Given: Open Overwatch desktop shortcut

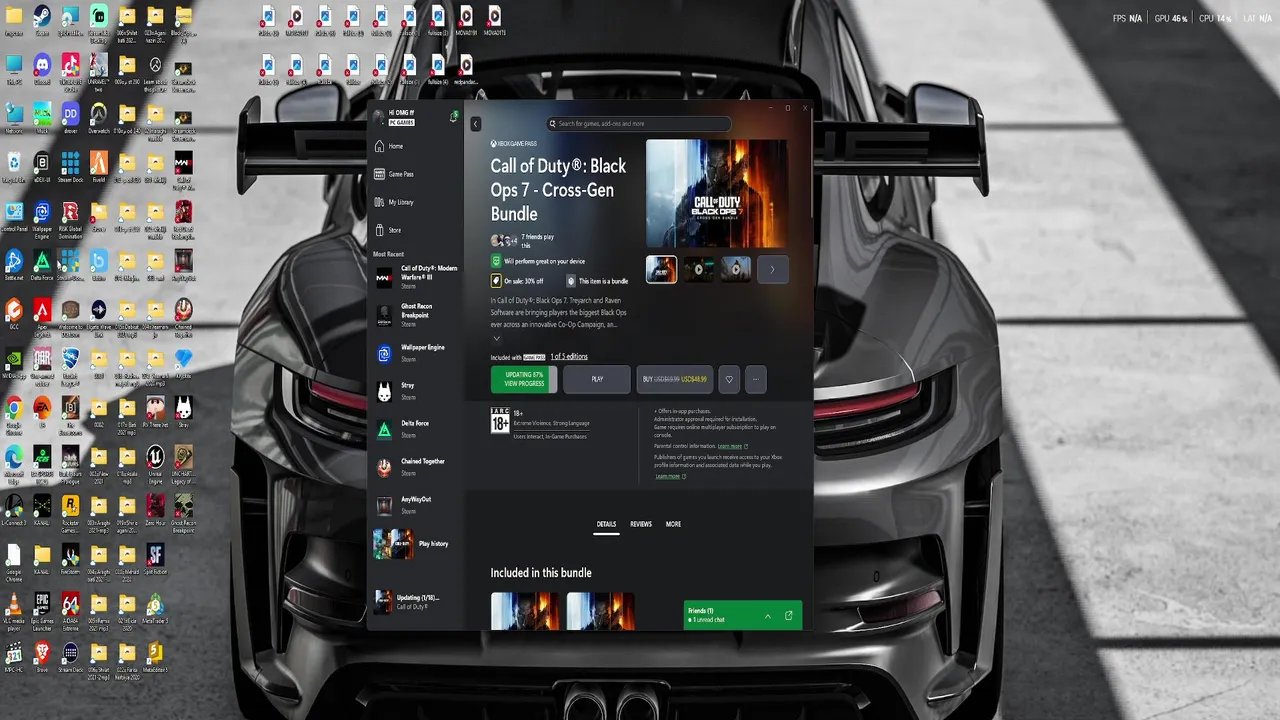Looking at the screenshot, I should tap(98, 116).
